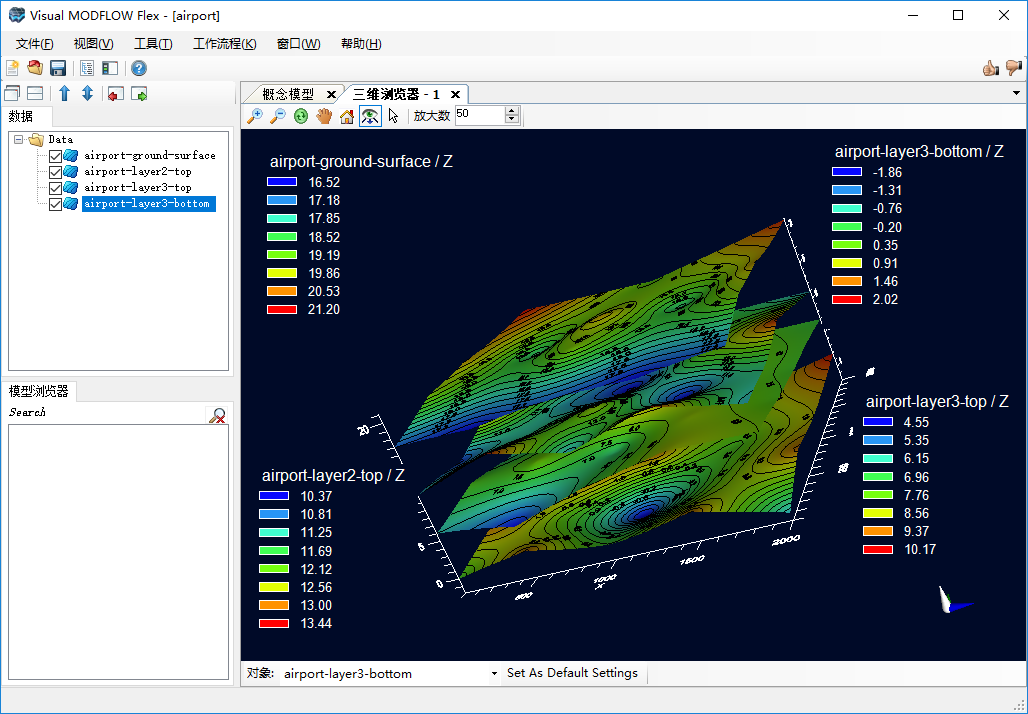Open the 文件(F) menu
This screenshot has width=1028, height=714.
[x=34, y=44]
